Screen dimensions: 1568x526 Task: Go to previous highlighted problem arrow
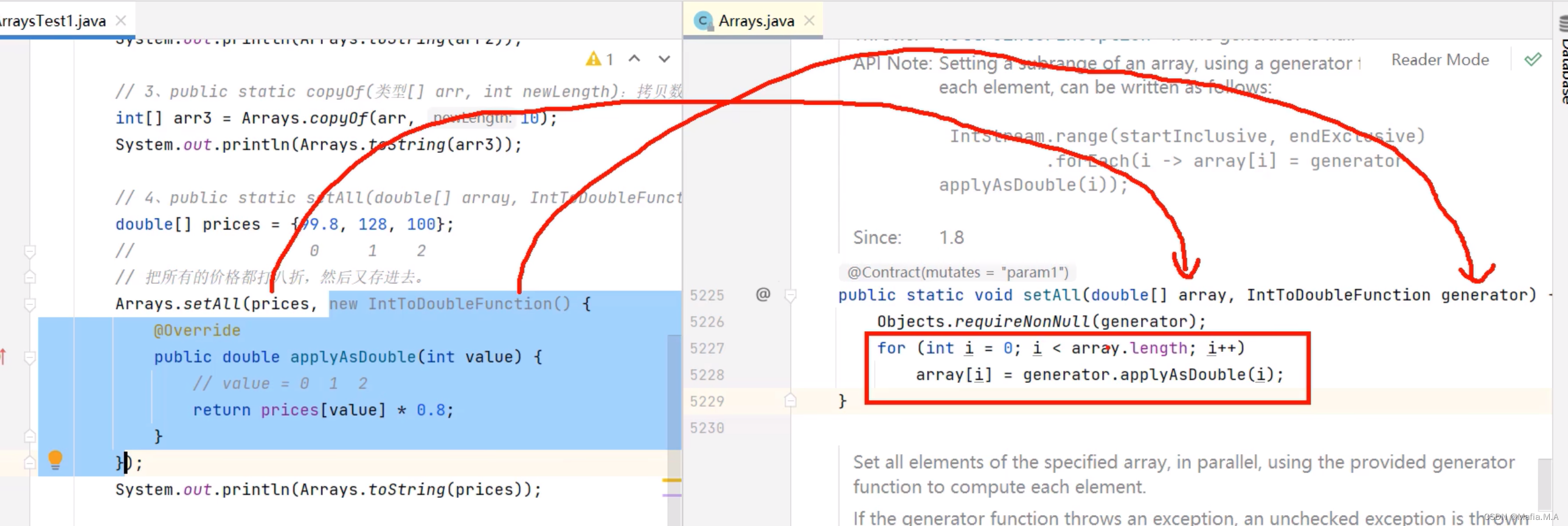click(x=634, y=58)
